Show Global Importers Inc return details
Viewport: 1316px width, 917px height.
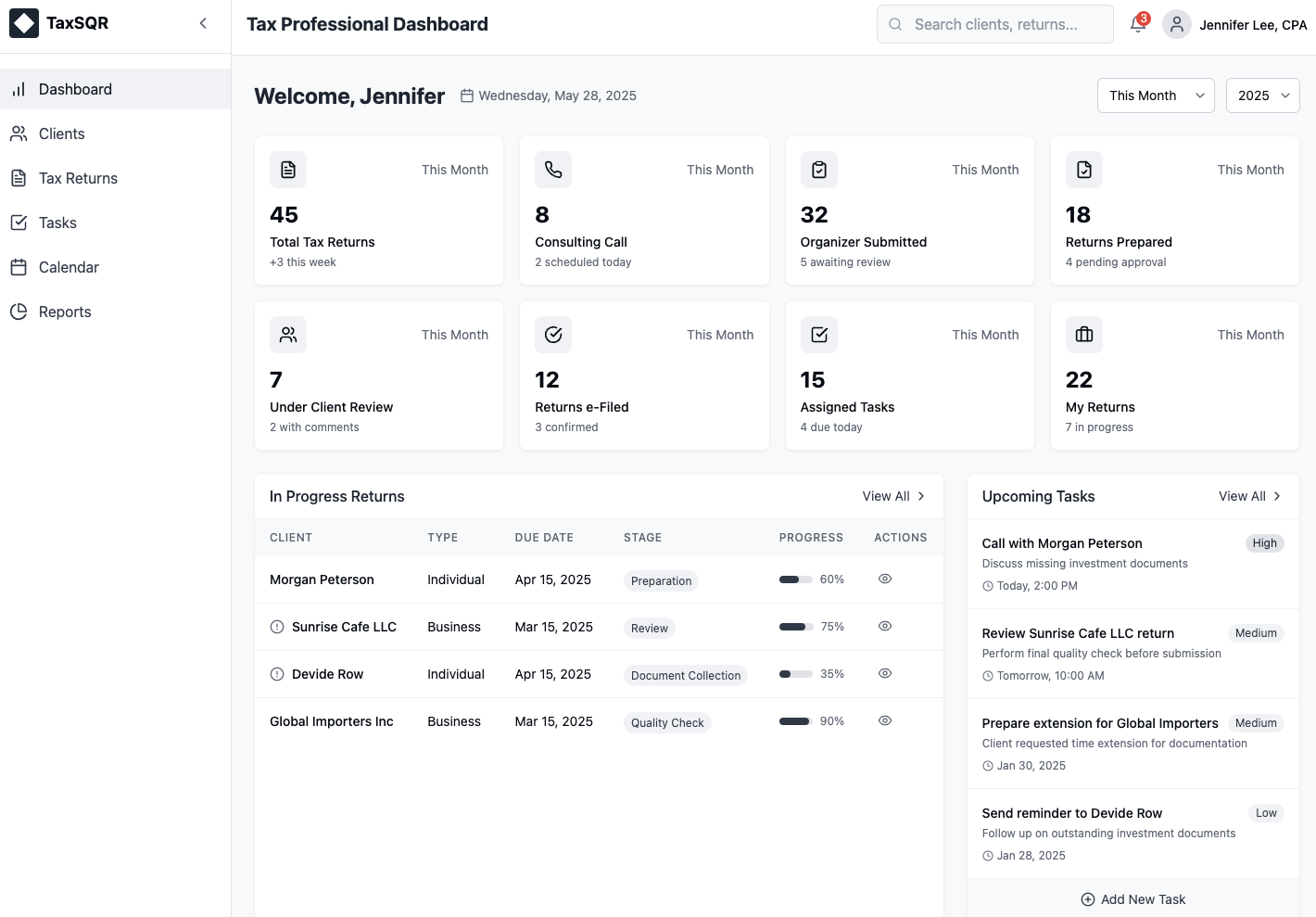tap(885, 720)
